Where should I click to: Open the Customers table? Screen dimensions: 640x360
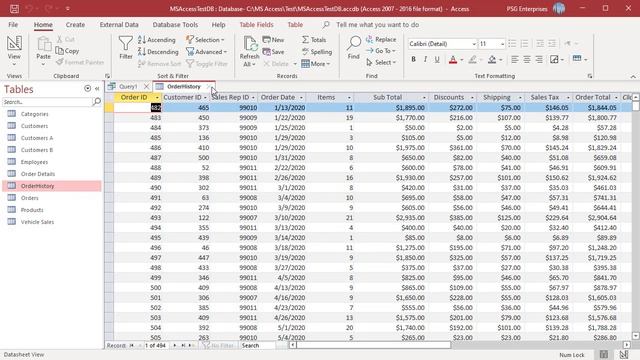pos(34,126)
